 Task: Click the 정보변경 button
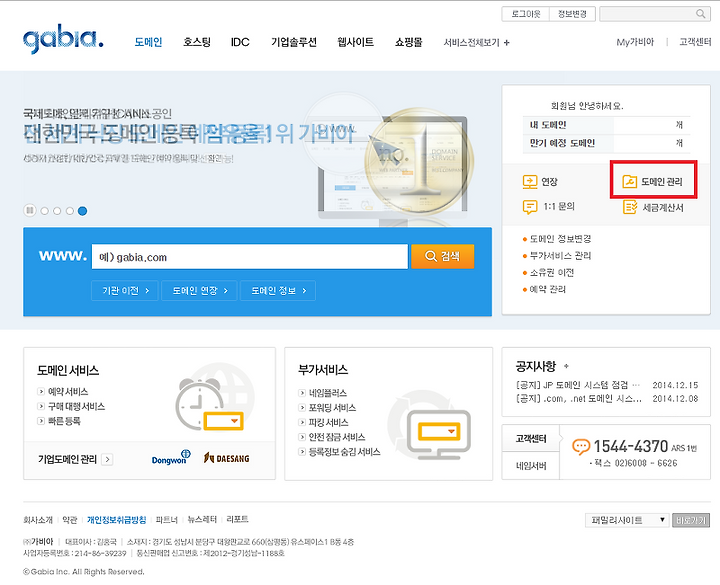point(572,14)
